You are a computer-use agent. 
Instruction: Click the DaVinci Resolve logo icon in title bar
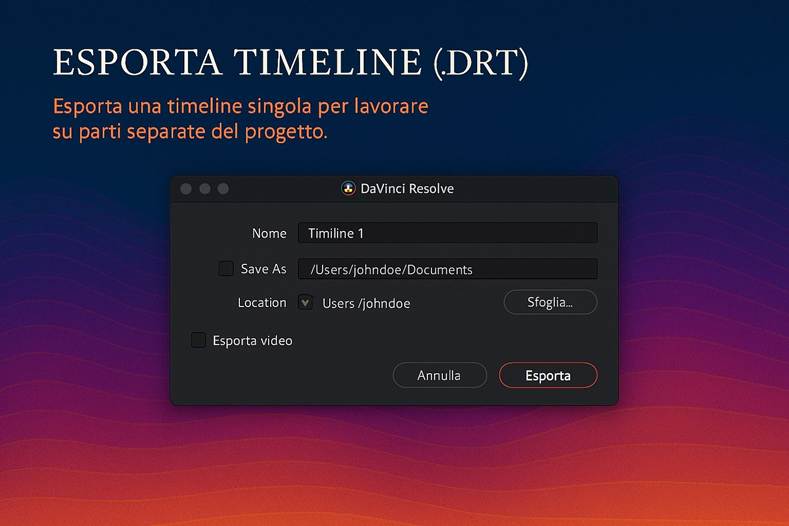[348, 189]
